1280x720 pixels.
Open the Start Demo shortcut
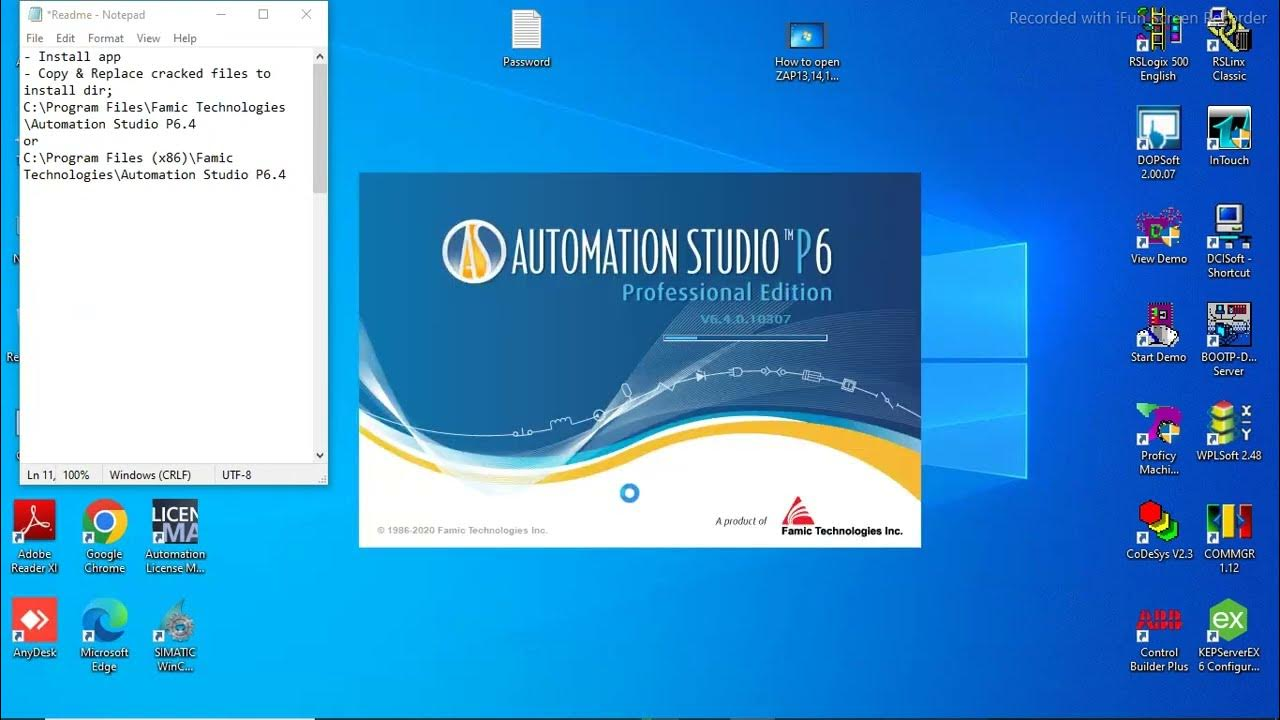(1158, 333)
